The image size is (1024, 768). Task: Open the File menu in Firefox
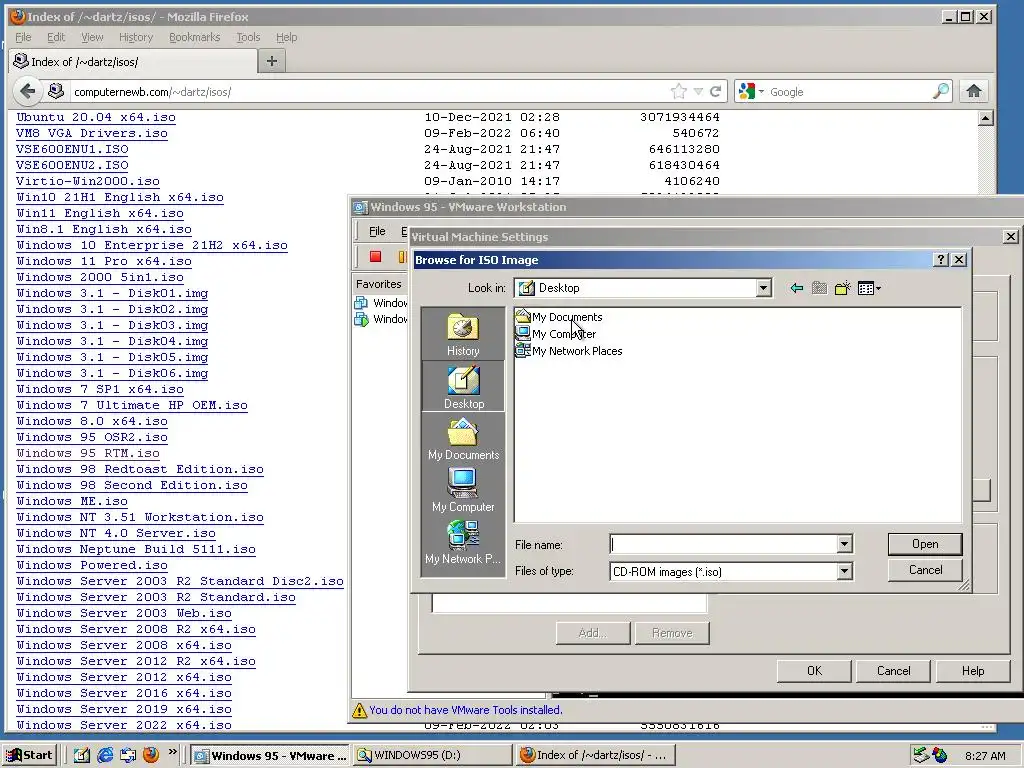[23, 37]
